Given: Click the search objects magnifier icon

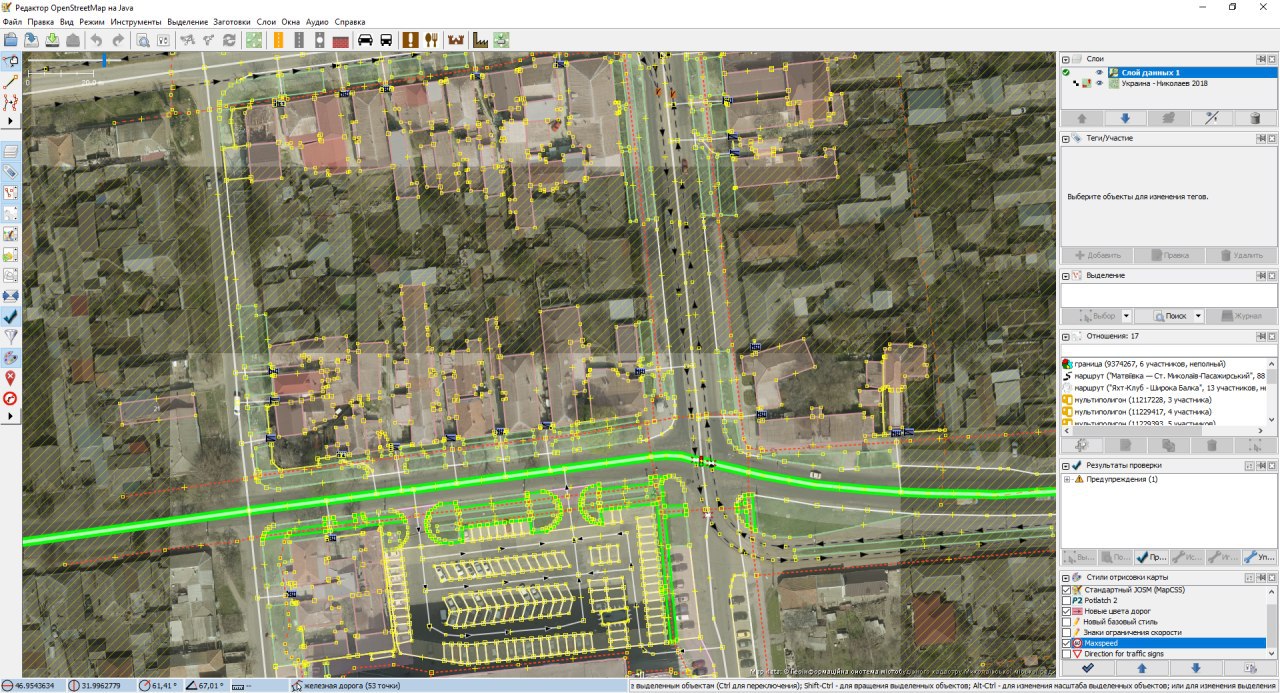Looking at the screenshot, I should (142, 40).
